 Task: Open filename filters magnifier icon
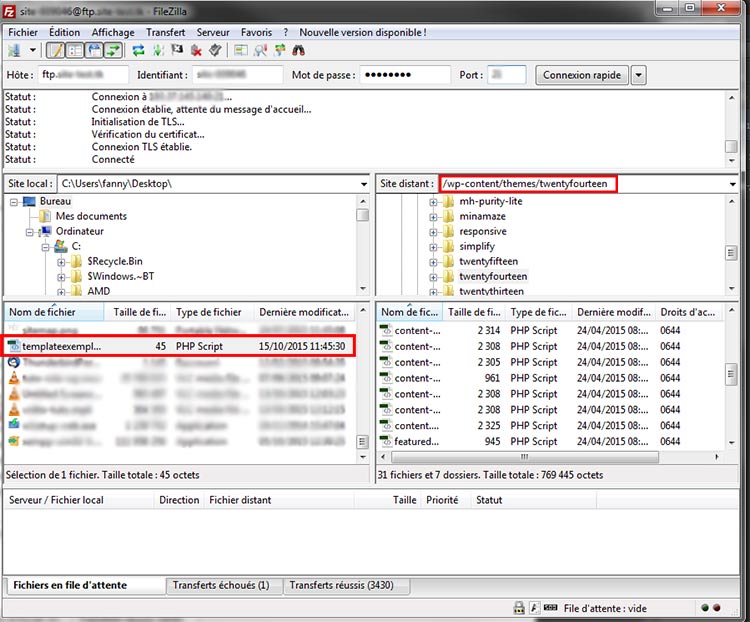[x=261, y=50]
